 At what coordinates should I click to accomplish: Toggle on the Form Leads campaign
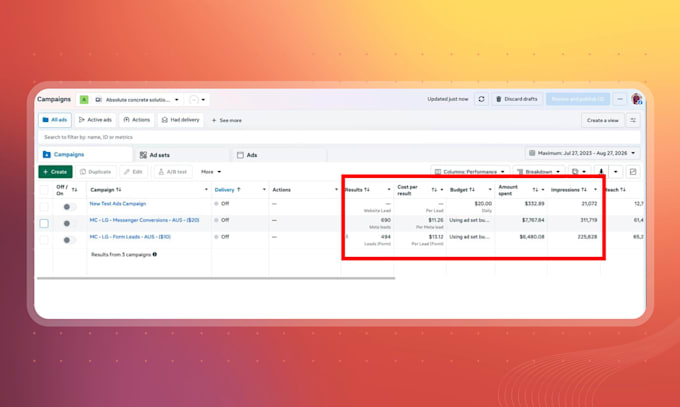point(69,240)
